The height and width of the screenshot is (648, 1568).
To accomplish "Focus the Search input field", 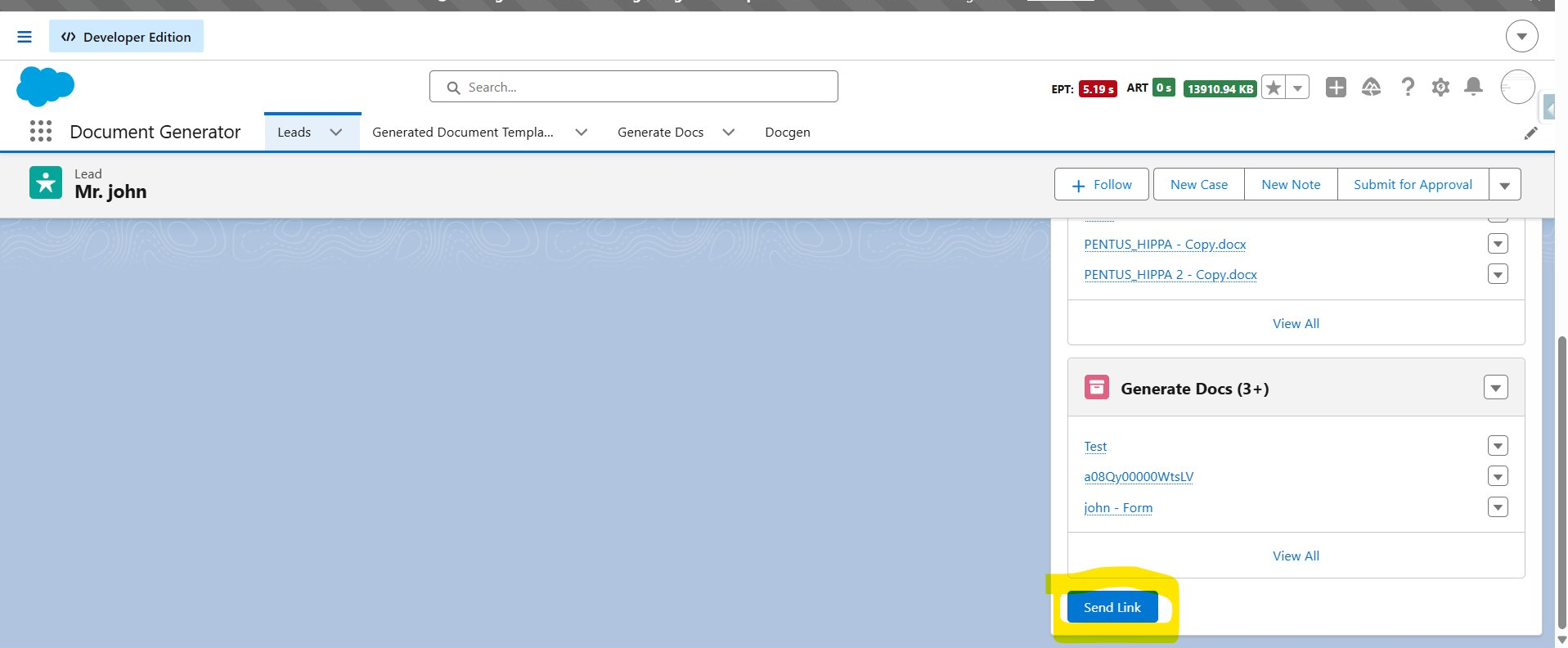I will point(634,87).
